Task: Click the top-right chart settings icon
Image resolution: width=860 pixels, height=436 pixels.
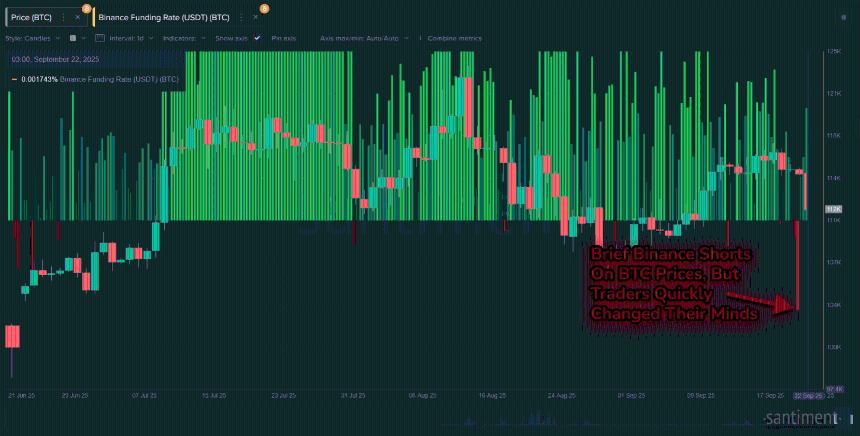Action: pyautogui.click(x=844, y=18)
